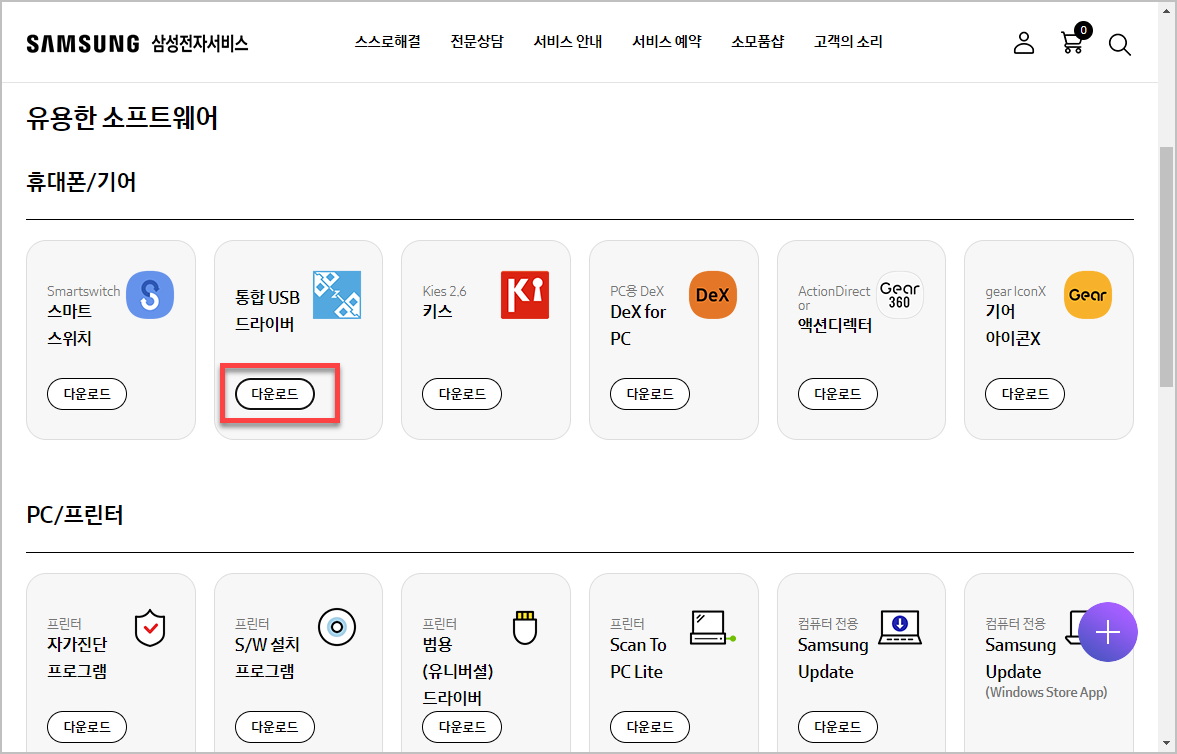Open the purple plus floating button

point(1107,632)
